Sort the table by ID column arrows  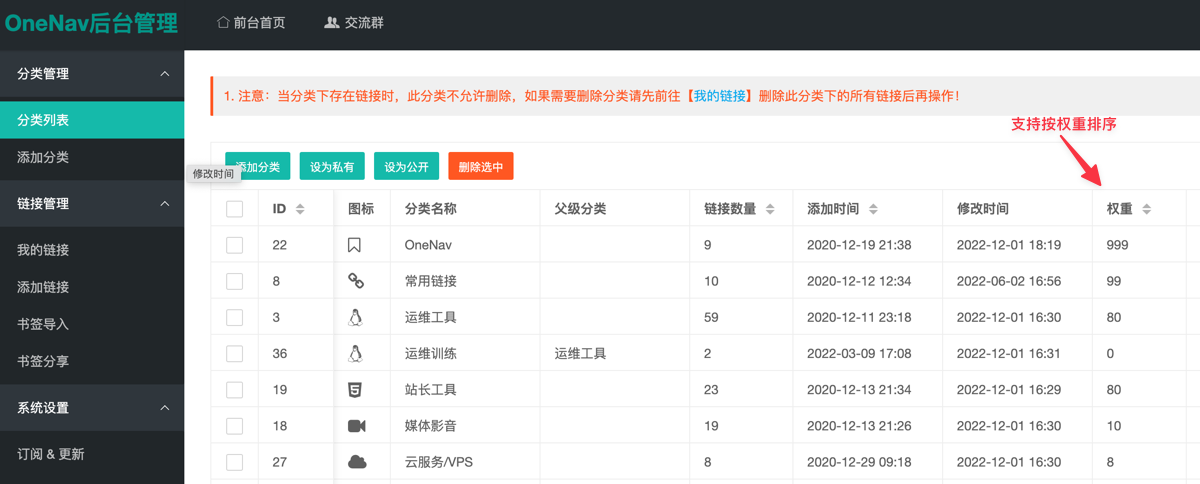[300, 209]
